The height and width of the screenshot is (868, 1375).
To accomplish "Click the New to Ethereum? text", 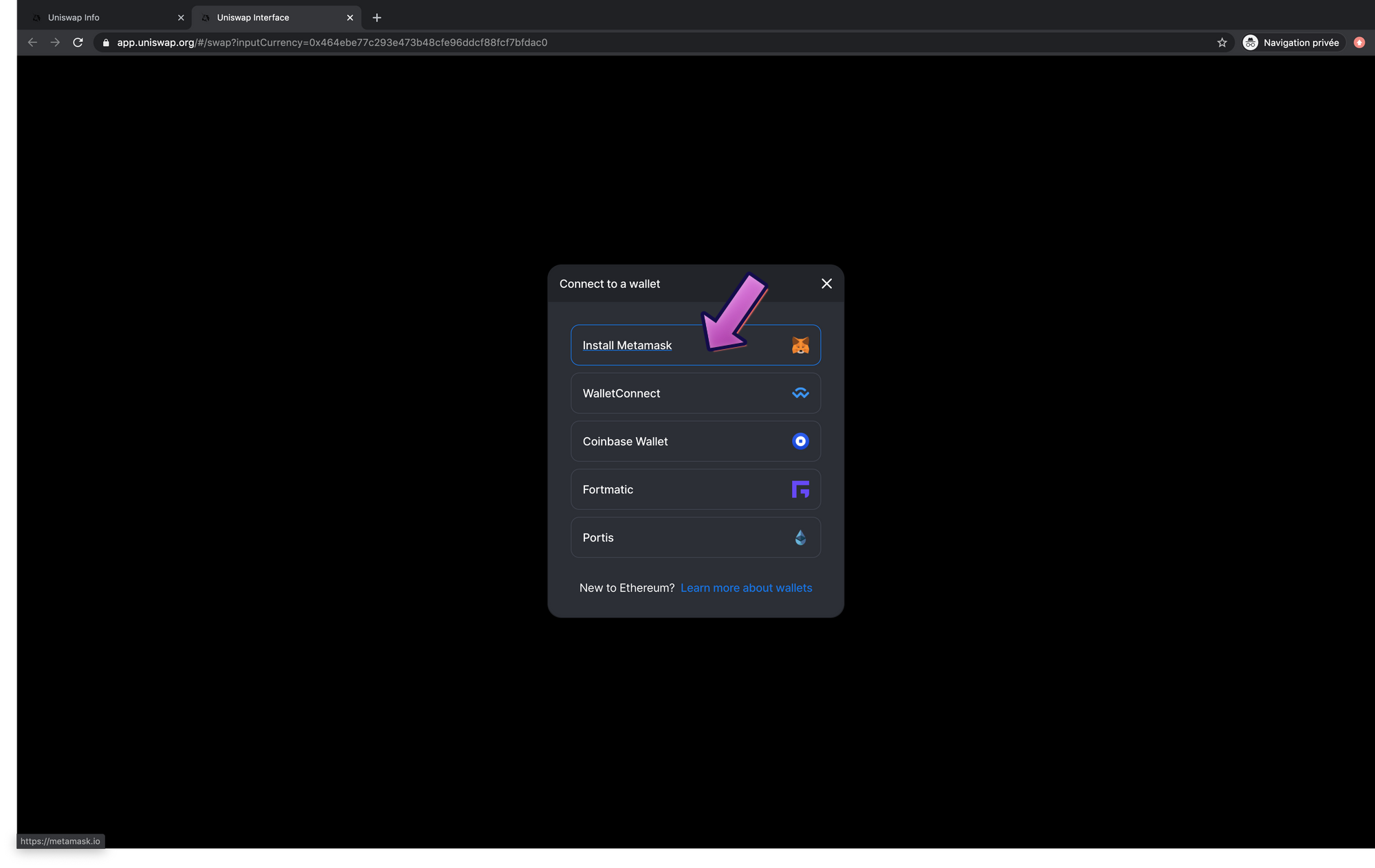I will (x=627, y=588).
